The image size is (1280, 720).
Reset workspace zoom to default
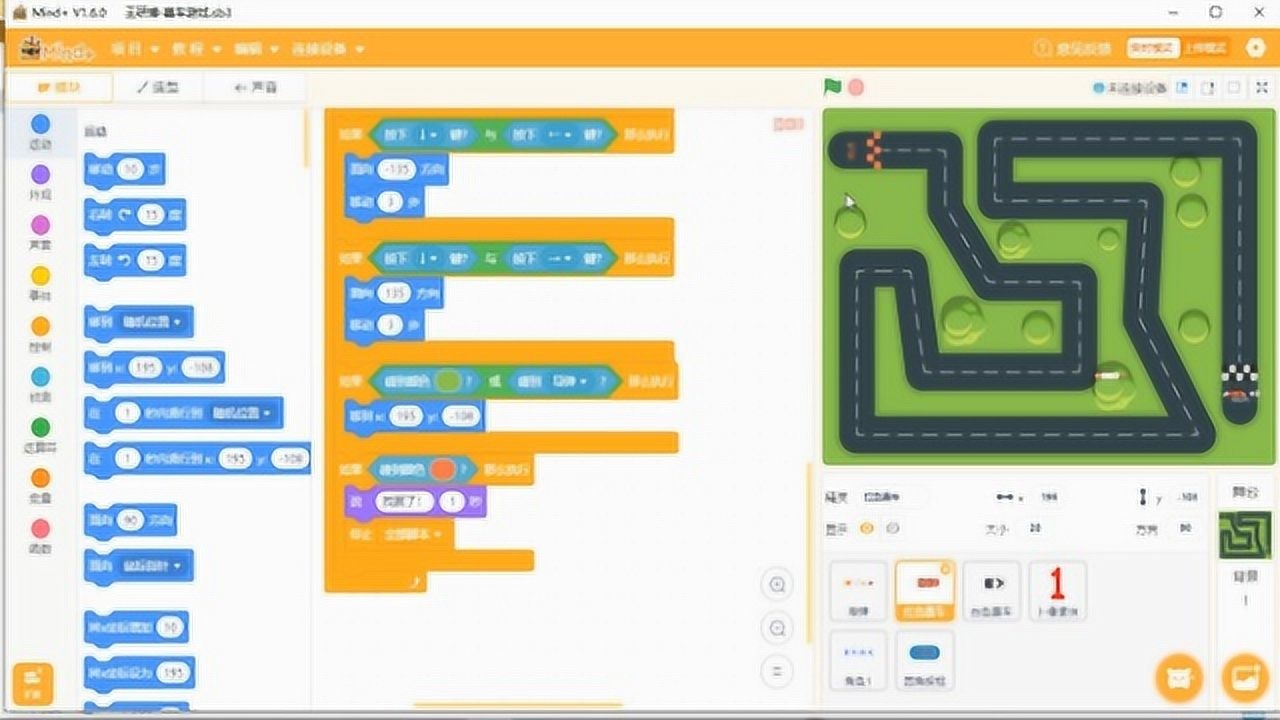coord(777,670)
